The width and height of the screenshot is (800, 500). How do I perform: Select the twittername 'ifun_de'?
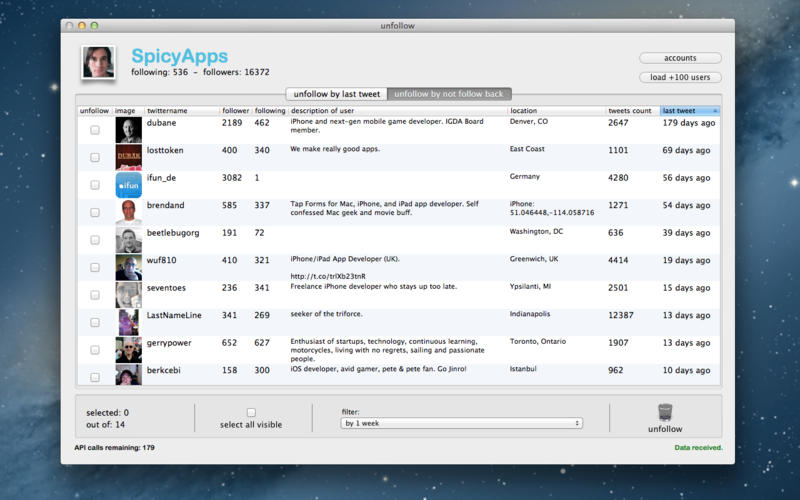point(161,178)
